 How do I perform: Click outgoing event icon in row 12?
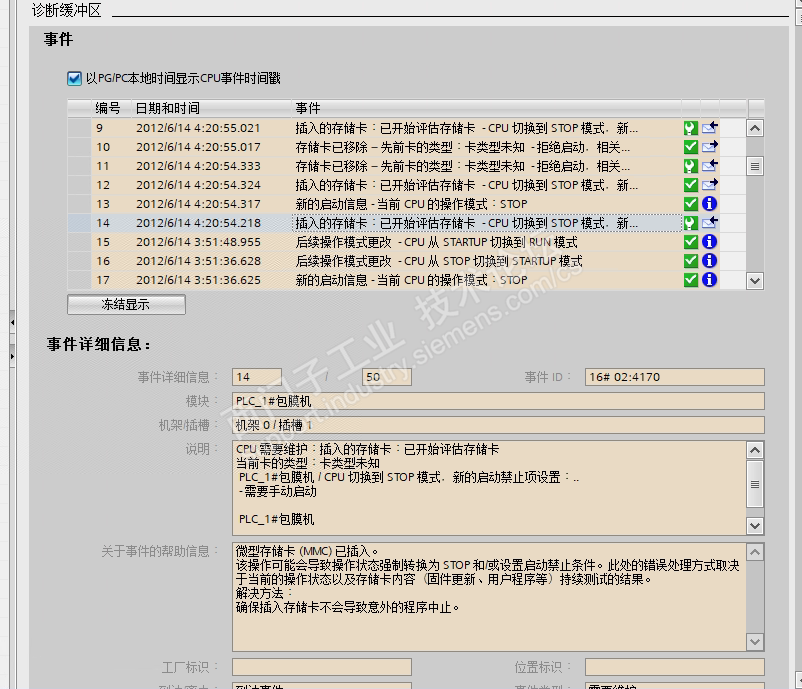tap(709, 185)
